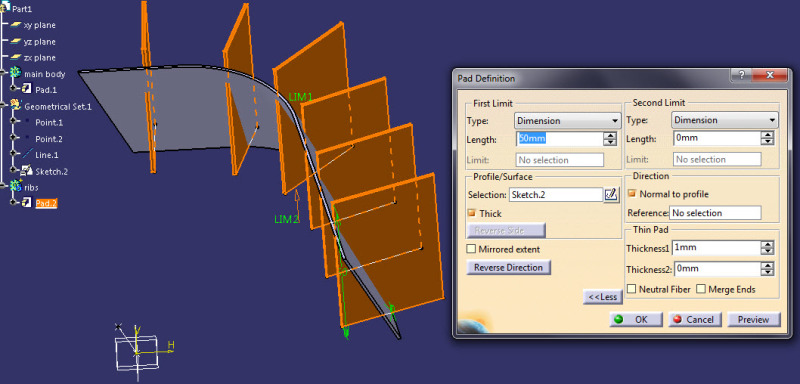Click the xy plane icon in tree
Viewport: 800px width, 384px height.
(x=16, y=25)
